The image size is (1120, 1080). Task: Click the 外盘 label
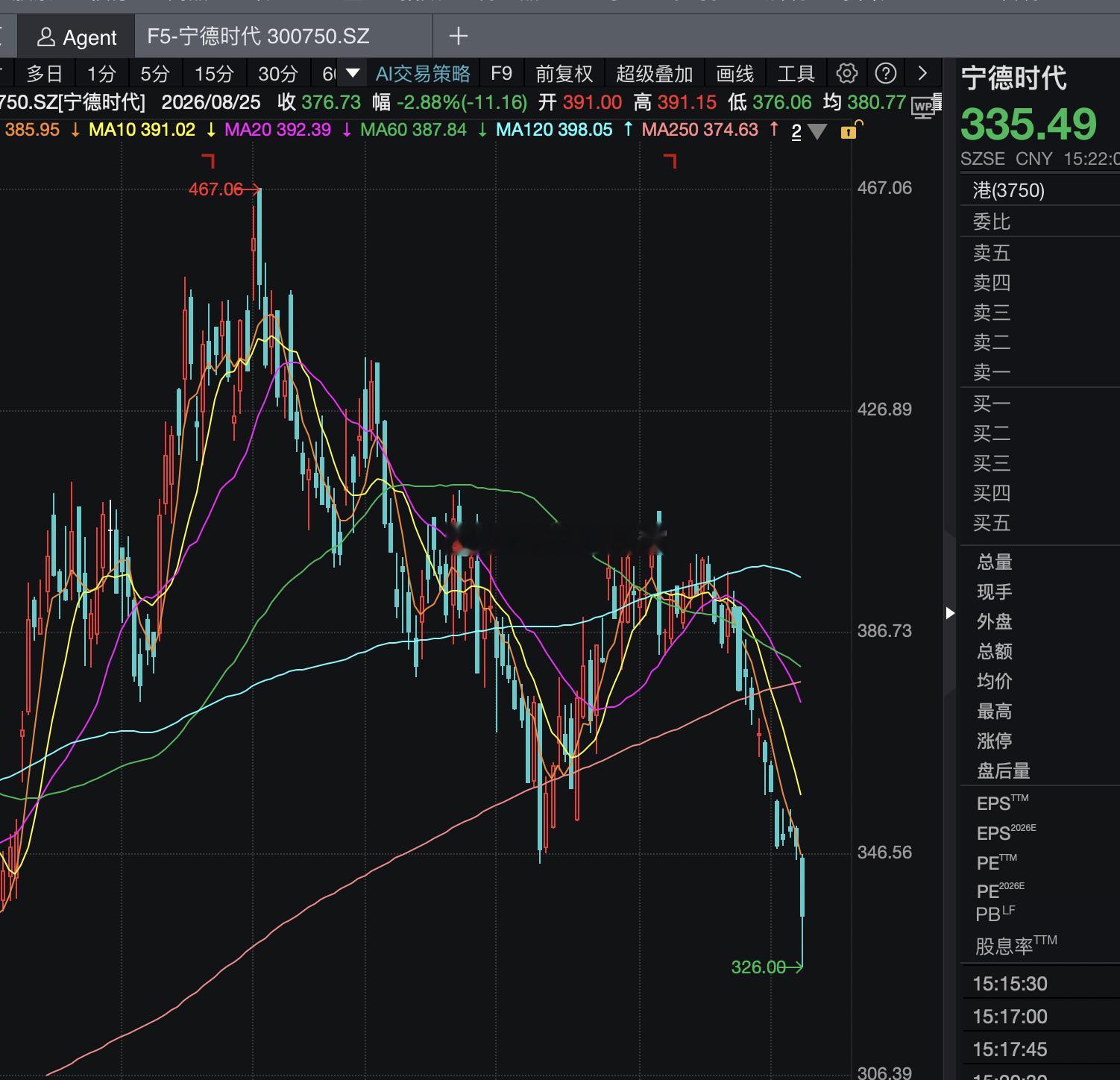995,621
